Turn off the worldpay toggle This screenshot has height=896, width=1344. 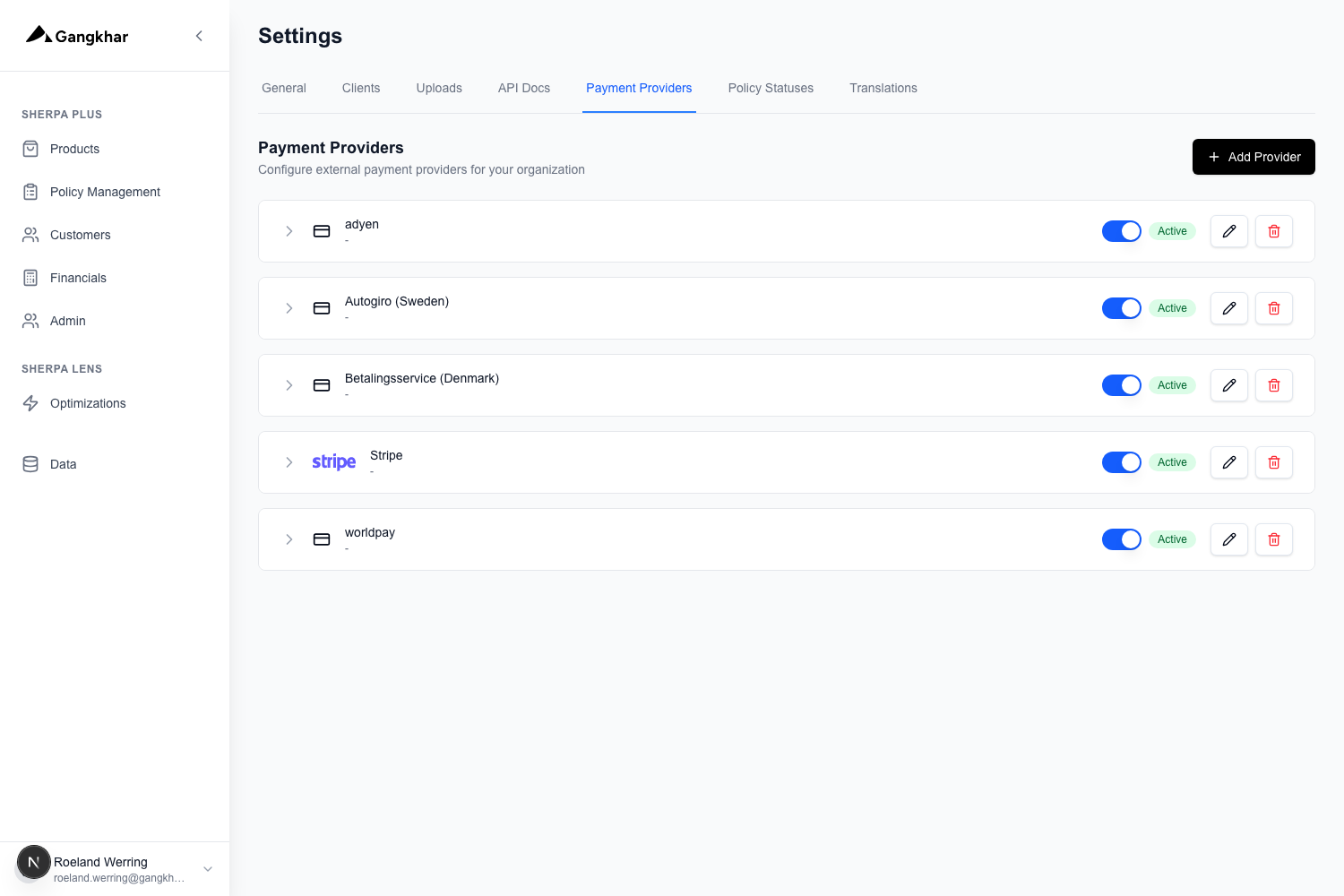click(x=1121, y=539)
